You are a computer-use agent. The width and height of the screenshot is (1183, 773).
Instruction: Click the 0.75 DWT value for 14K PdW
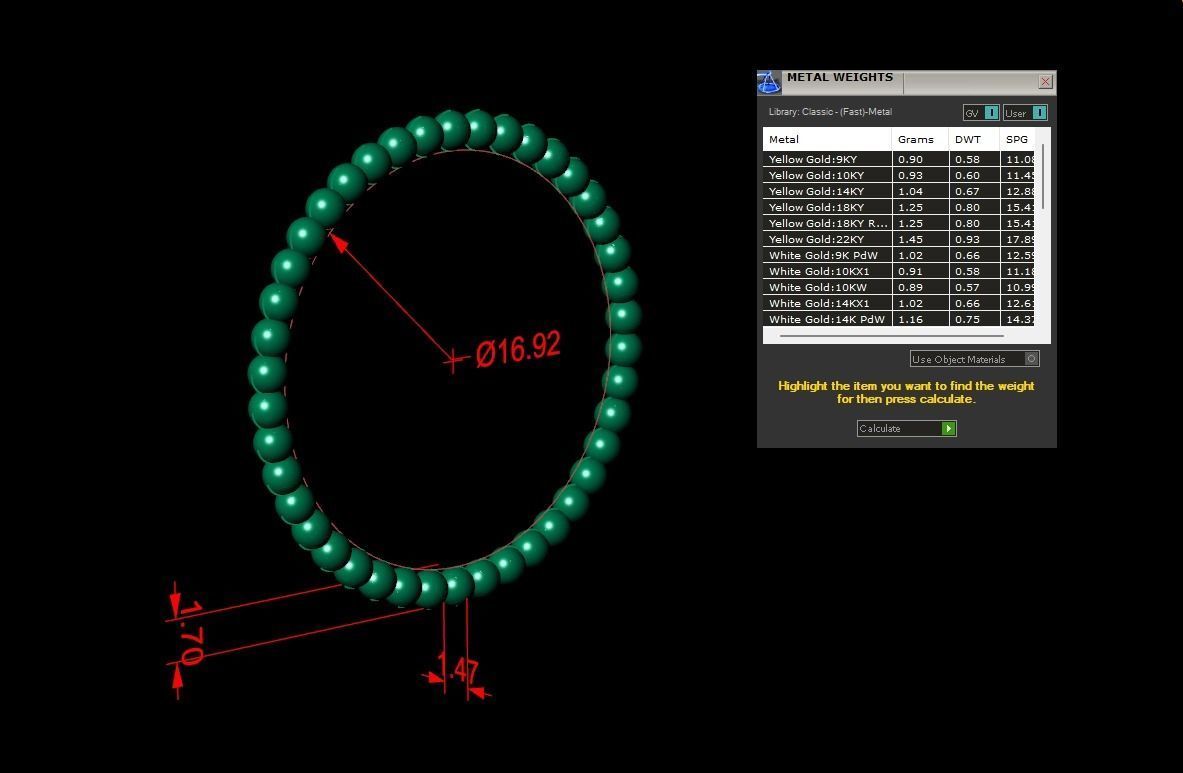pos(967,319)
